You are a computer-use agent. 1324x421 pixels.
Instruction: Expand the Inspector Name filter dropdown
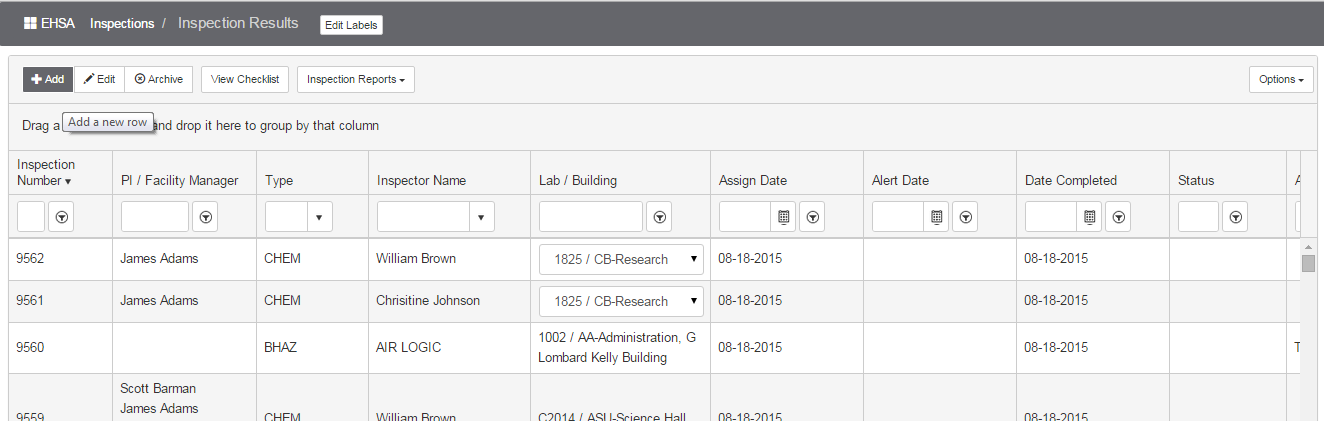point(481,216)
